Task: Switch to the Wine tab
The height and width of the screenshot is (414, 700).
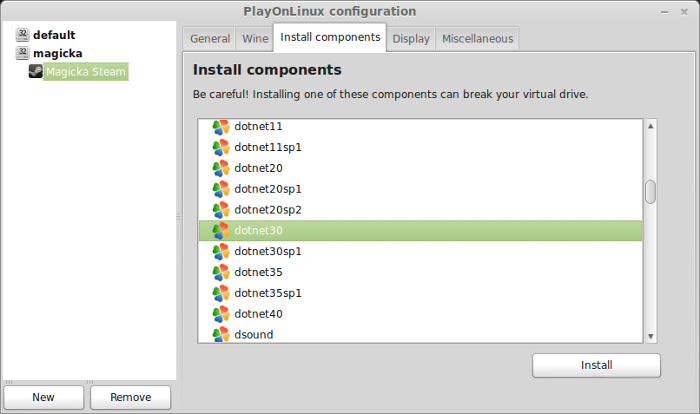Action: (255, 39)
